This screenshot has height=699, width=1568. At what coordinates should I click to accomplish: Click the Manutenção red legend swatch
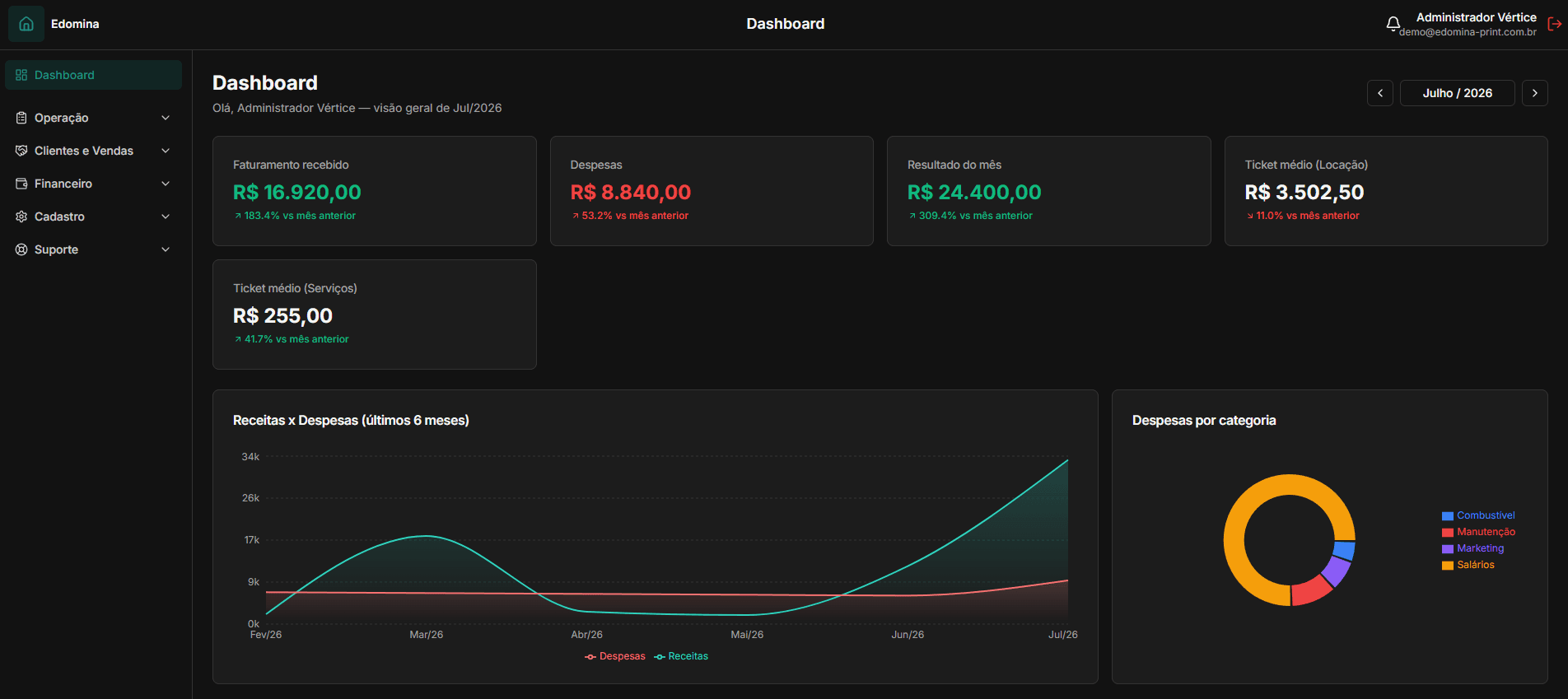click(1448, 533)
